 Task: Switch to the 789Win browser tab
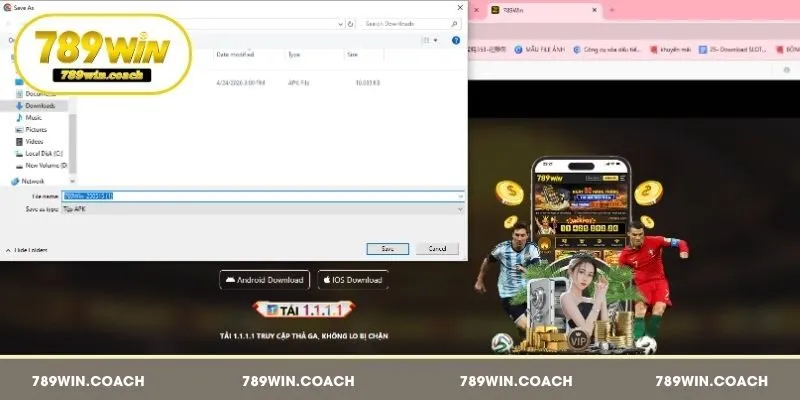click(x=542, y=10)
